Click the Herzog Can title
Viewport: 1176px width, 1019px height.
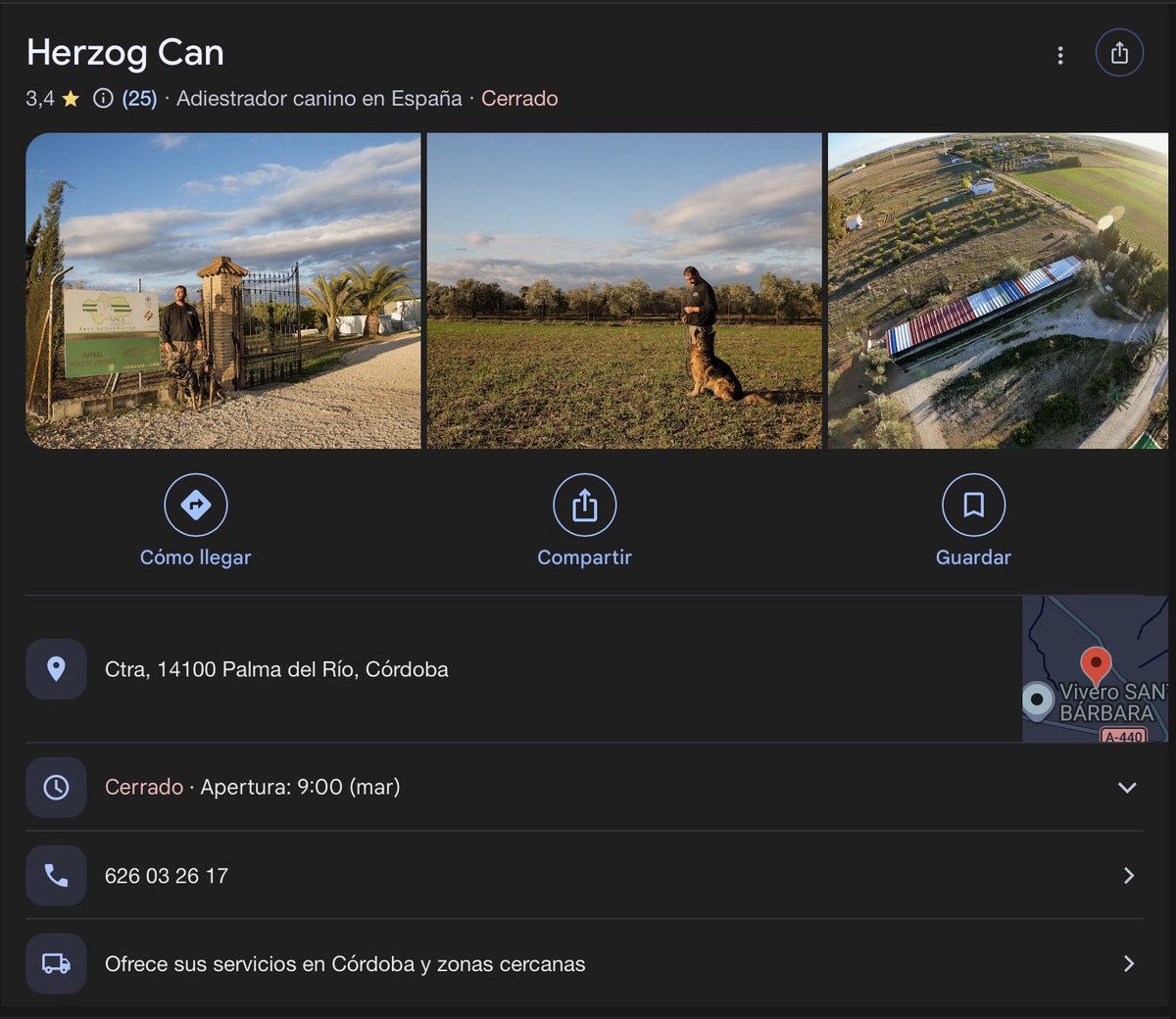[125, 52]
